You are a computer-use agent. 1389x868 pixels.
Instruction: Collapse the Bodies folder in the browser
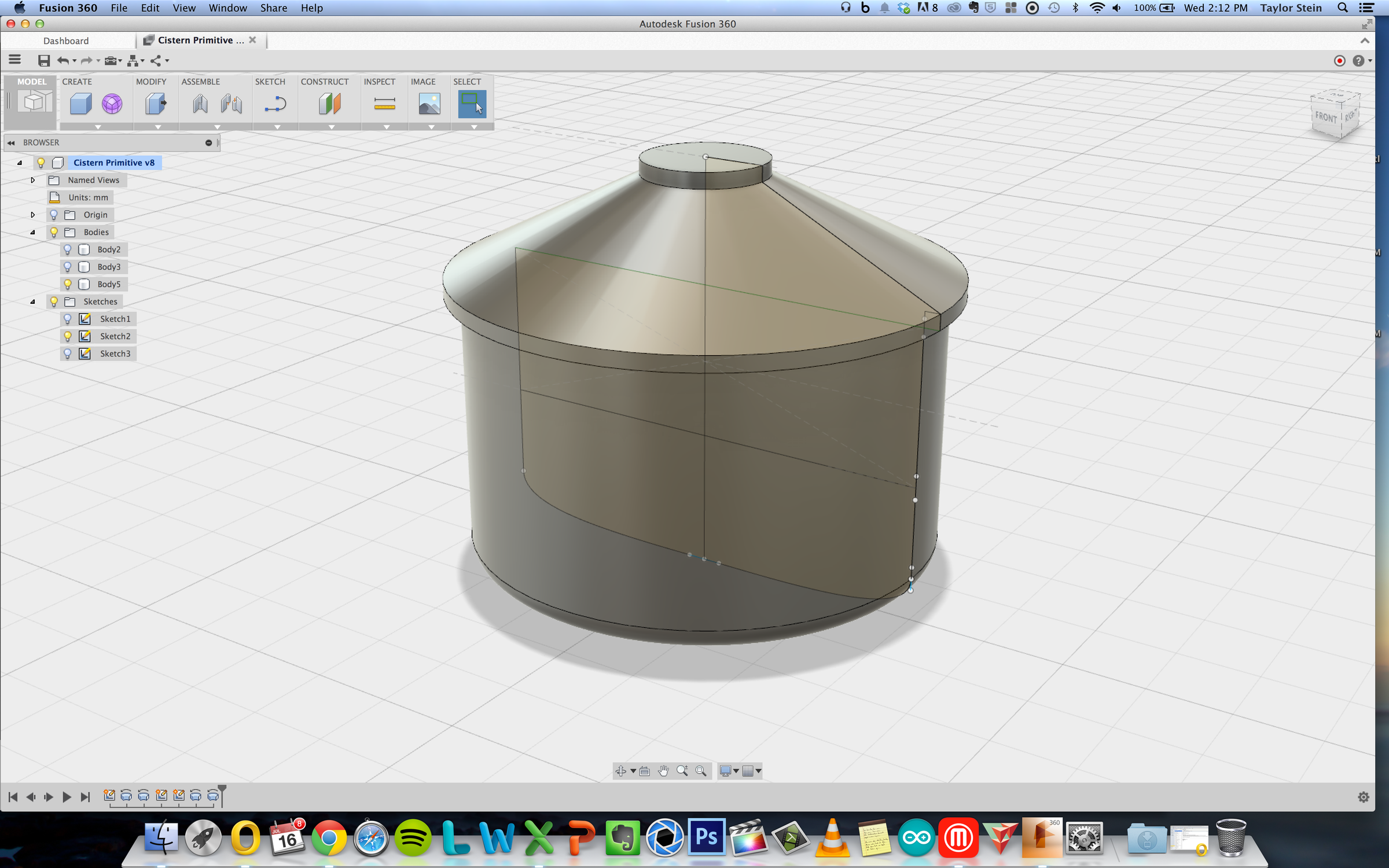[32, 232]
